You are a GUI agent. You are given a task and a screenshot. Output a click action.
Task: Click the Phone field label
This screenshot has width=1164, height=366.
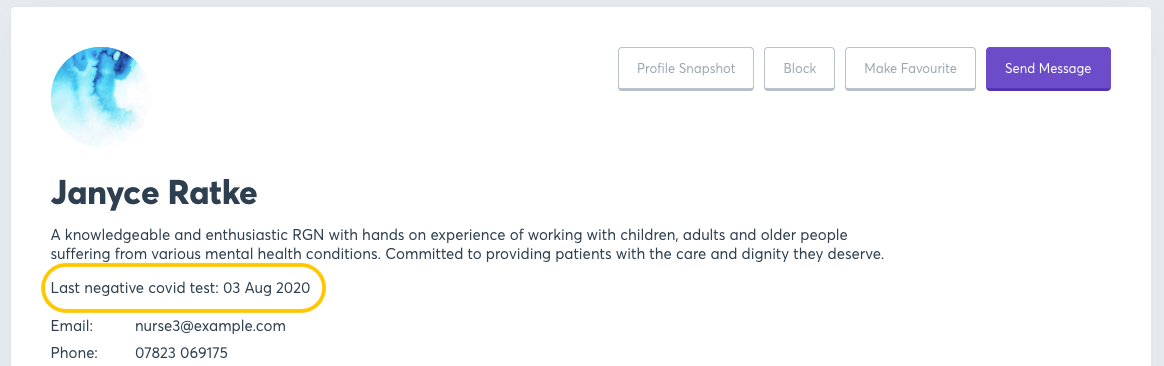point(74,353)
